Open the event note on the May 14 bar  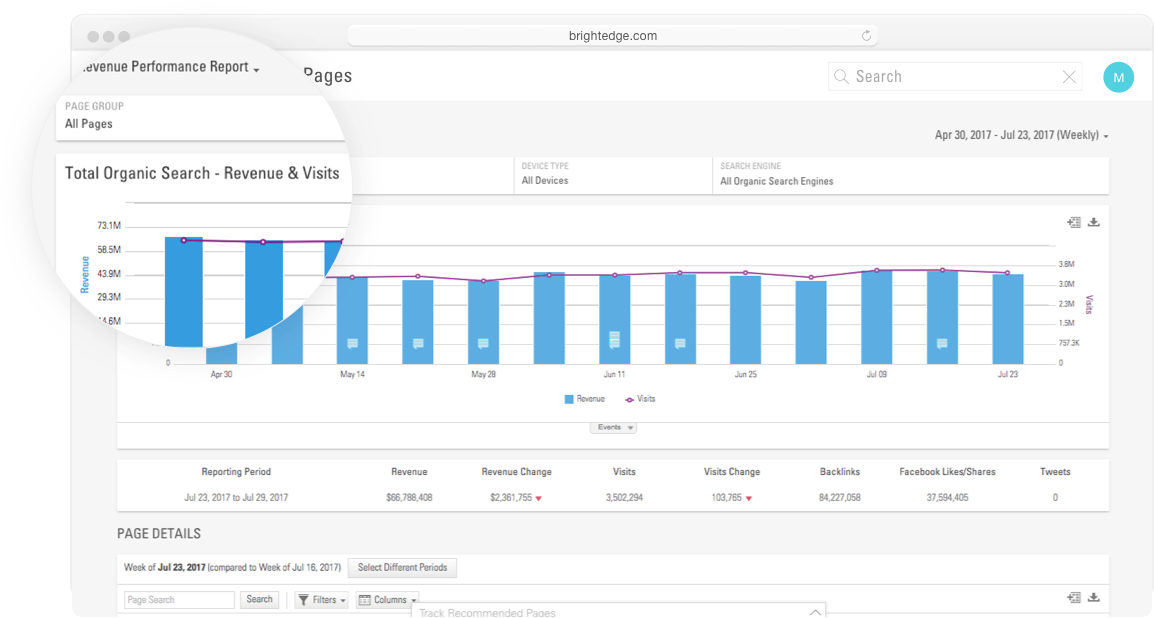coord(352,343)
